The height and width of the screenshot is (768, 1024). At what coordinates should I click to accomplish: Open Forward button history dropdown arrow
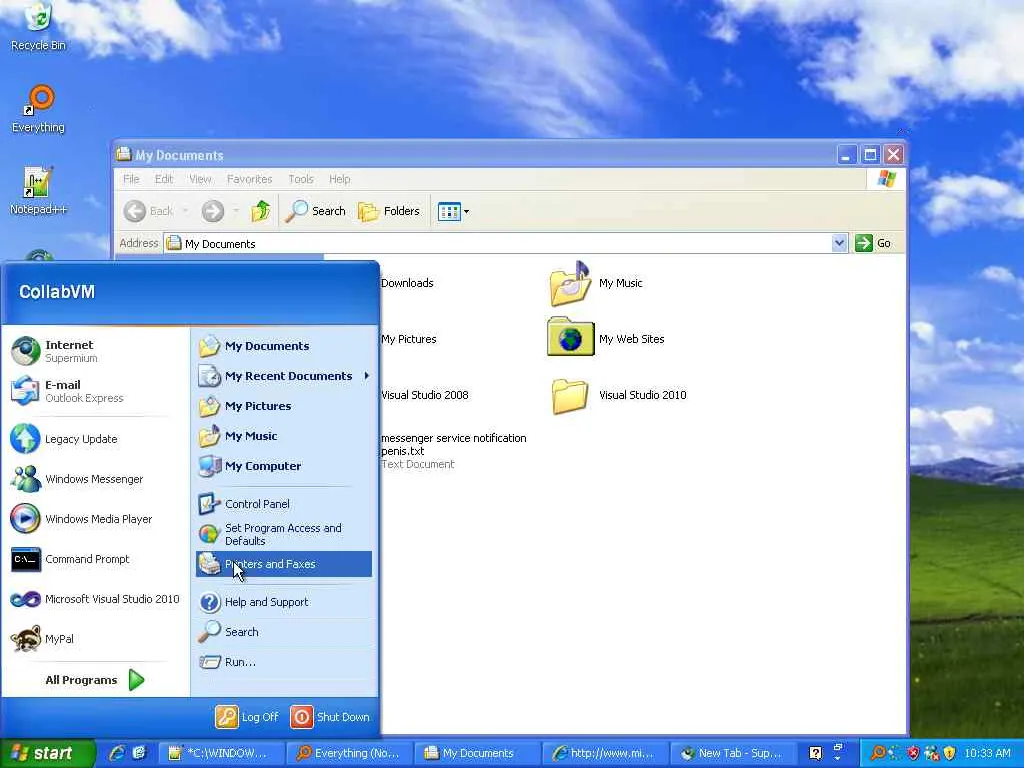click(x=236, y=211)
